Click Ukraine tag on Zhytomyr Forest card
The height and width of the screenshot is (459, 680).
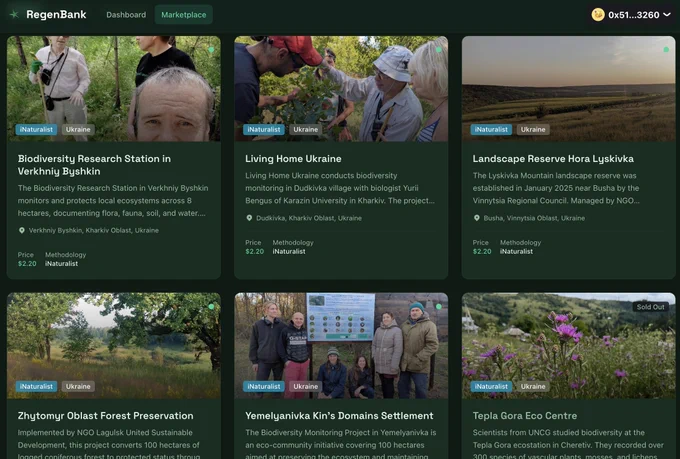click(78, 386)
